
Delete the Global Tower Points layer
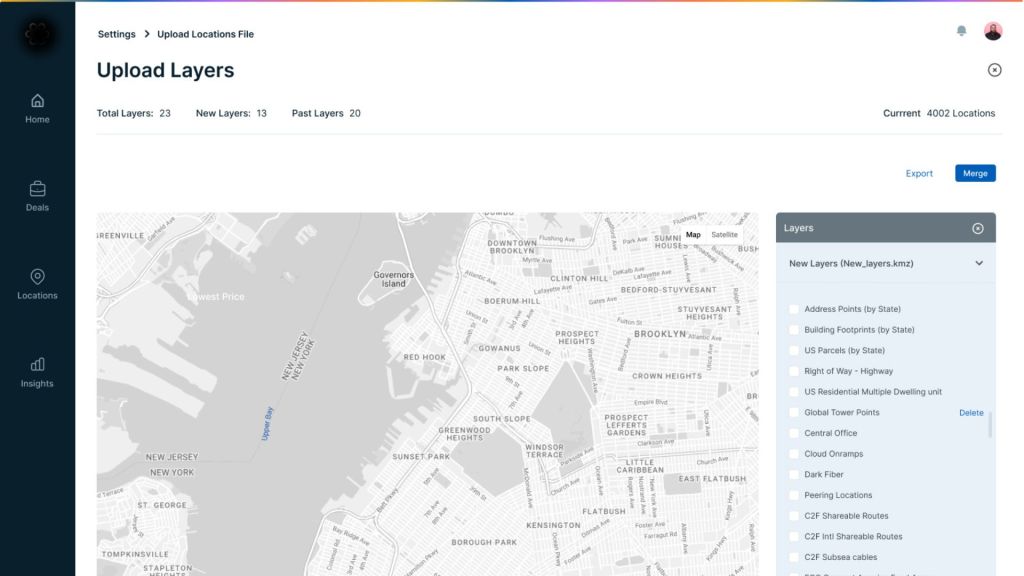tap(971, 413)
